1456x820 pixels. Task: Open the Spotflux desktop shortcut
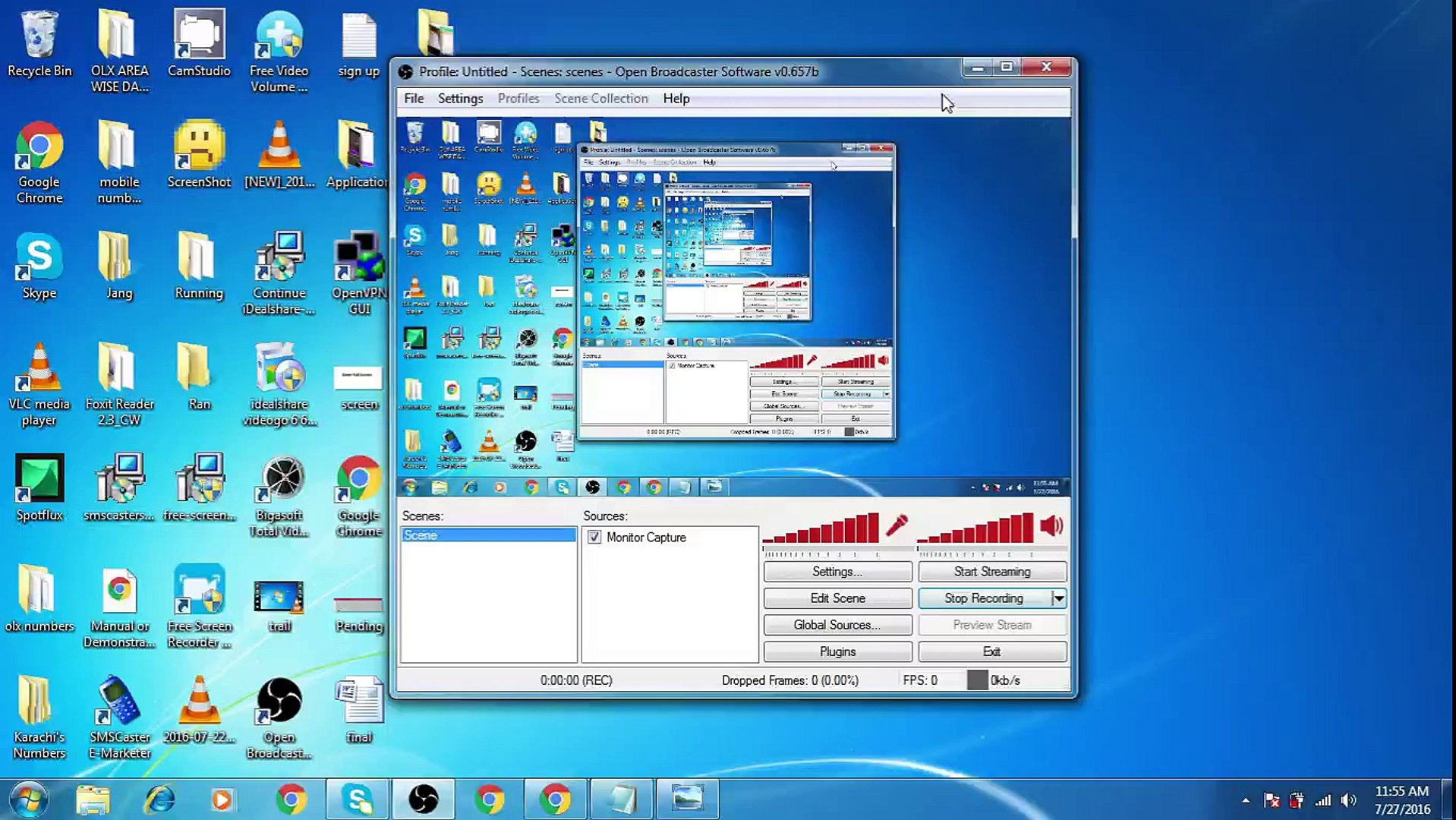click(x=39, y=487)
